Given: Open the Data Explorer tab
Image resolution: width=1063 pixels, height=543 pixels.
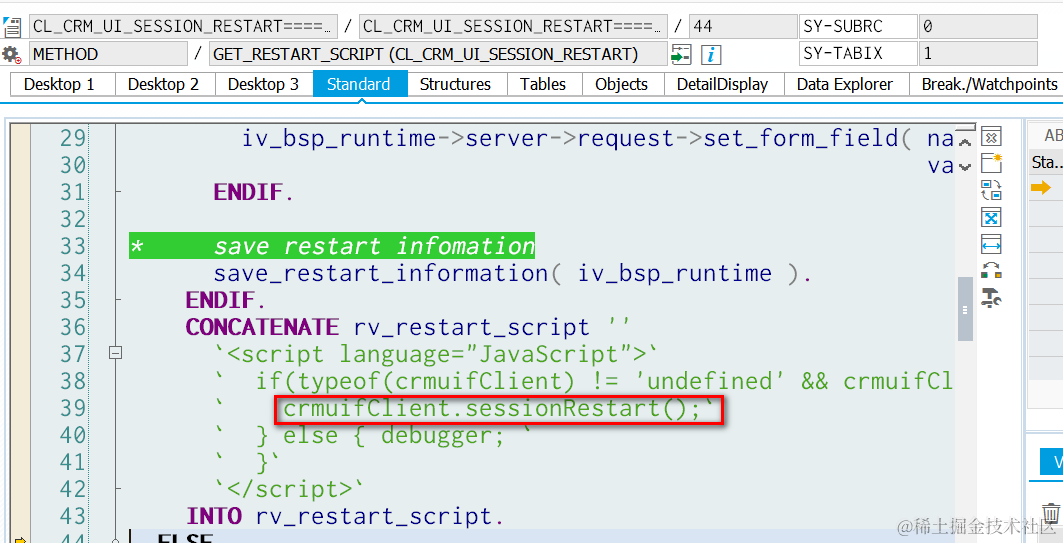Looking at the screenshot, I should pos(845,84).
